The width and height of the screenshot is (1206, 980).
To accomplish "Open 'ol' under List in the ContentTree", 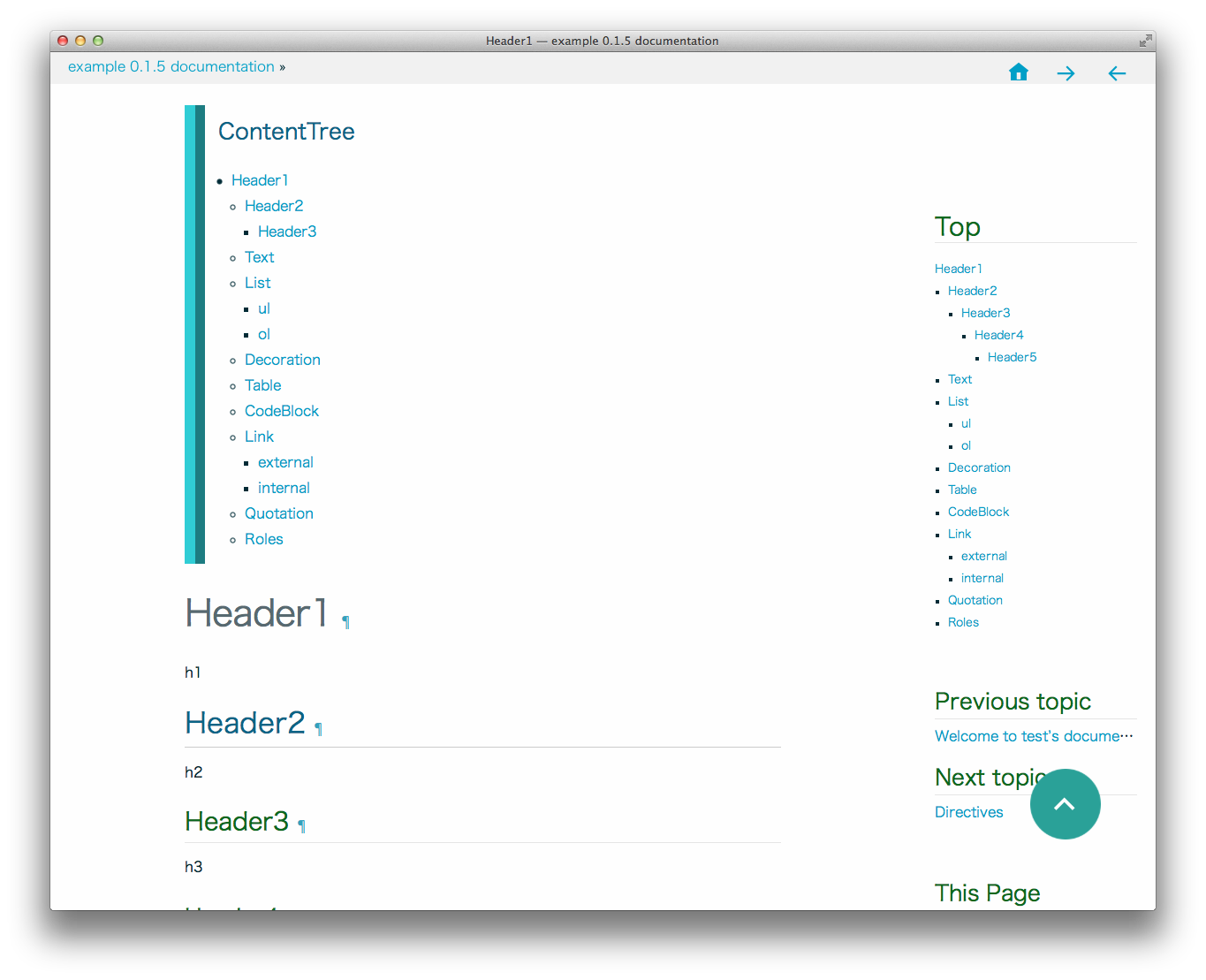I will click(263, 334).
